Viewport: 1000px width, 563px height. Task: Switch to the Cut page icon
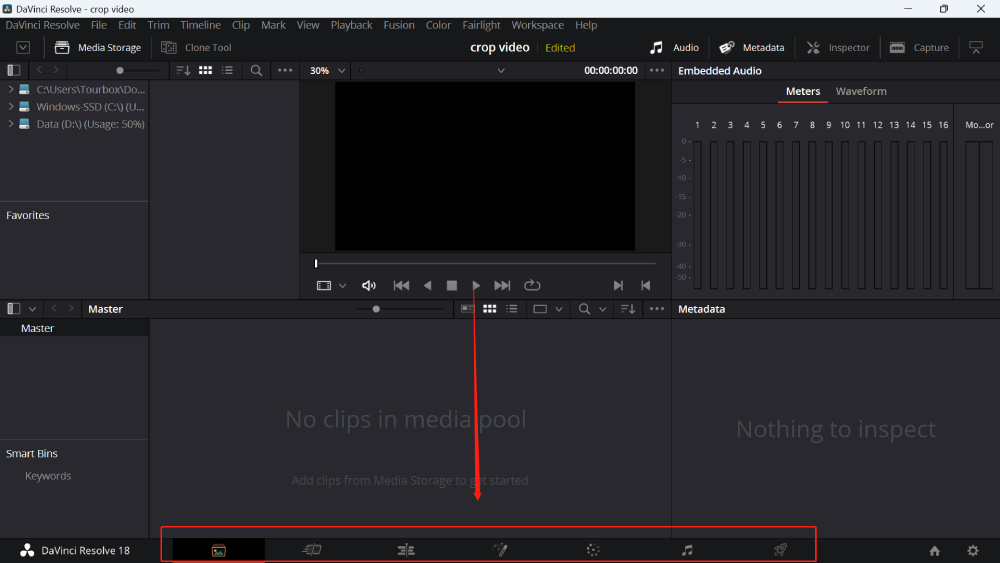coord(312,550)
